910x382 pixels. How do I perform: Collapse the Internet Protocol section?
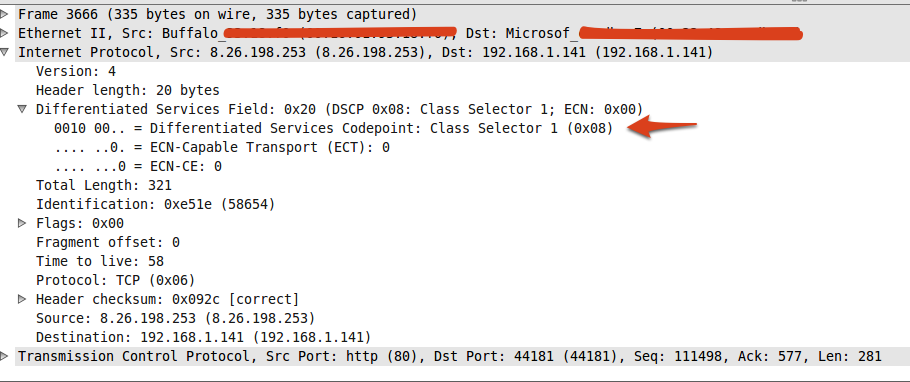pos(4,52)
